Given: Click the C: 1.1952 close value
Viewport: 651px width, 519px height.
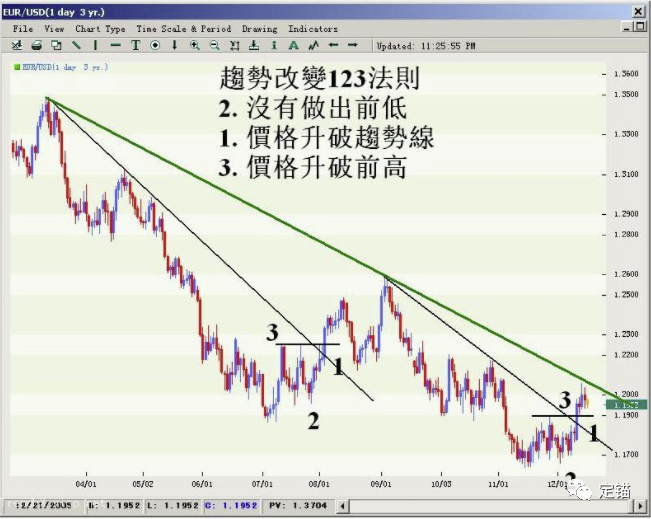Looking at the screenshot, I should 231,505.
